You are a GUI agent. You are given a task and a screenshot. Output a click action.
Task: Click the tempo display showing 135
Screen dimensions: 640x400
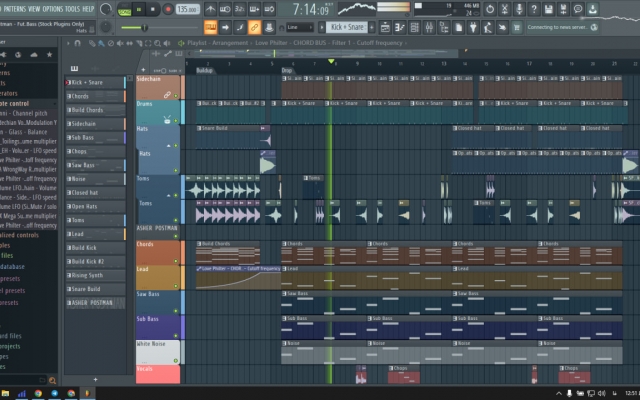[187, 9]
